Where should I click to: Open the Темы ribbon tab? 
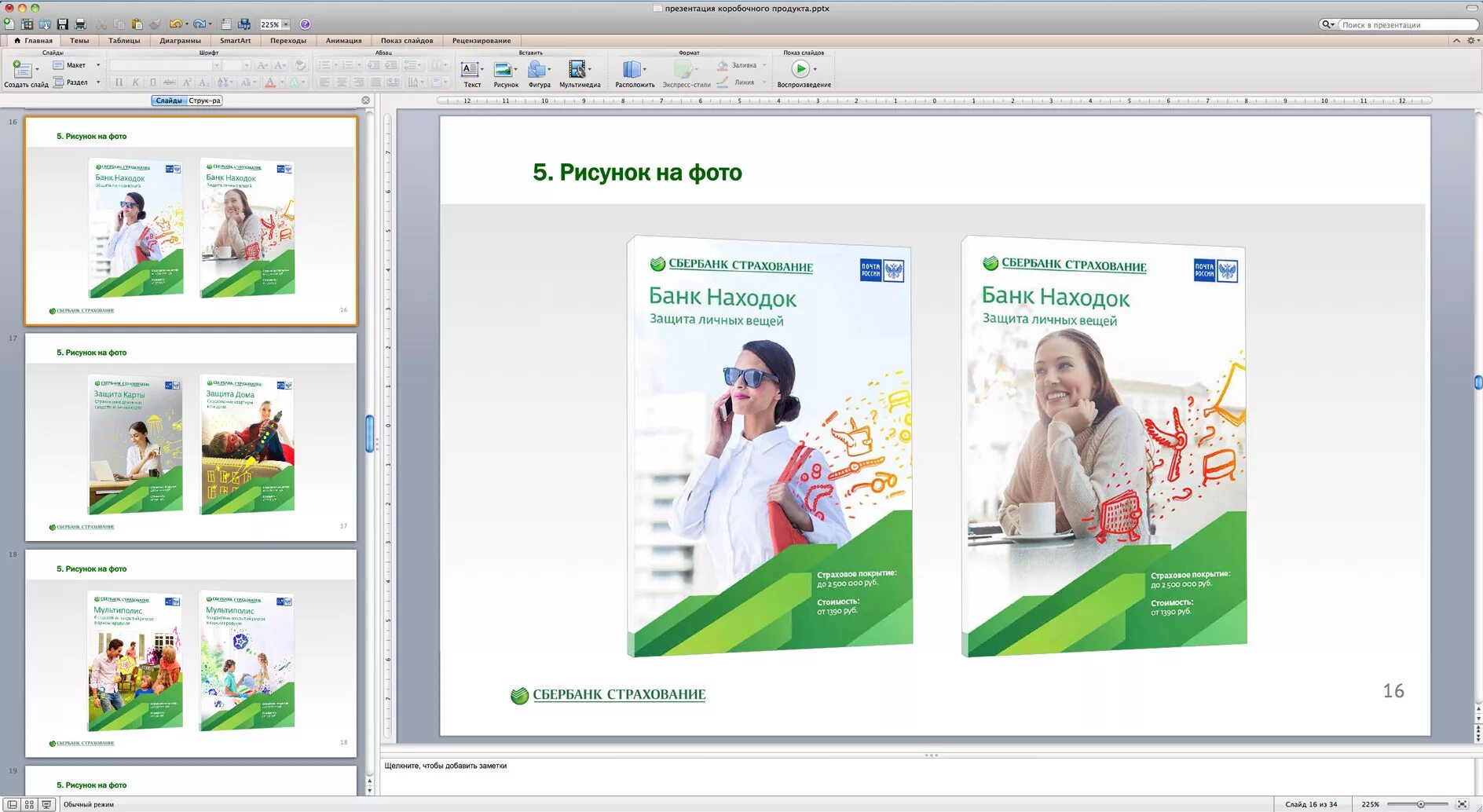point(79,40)
